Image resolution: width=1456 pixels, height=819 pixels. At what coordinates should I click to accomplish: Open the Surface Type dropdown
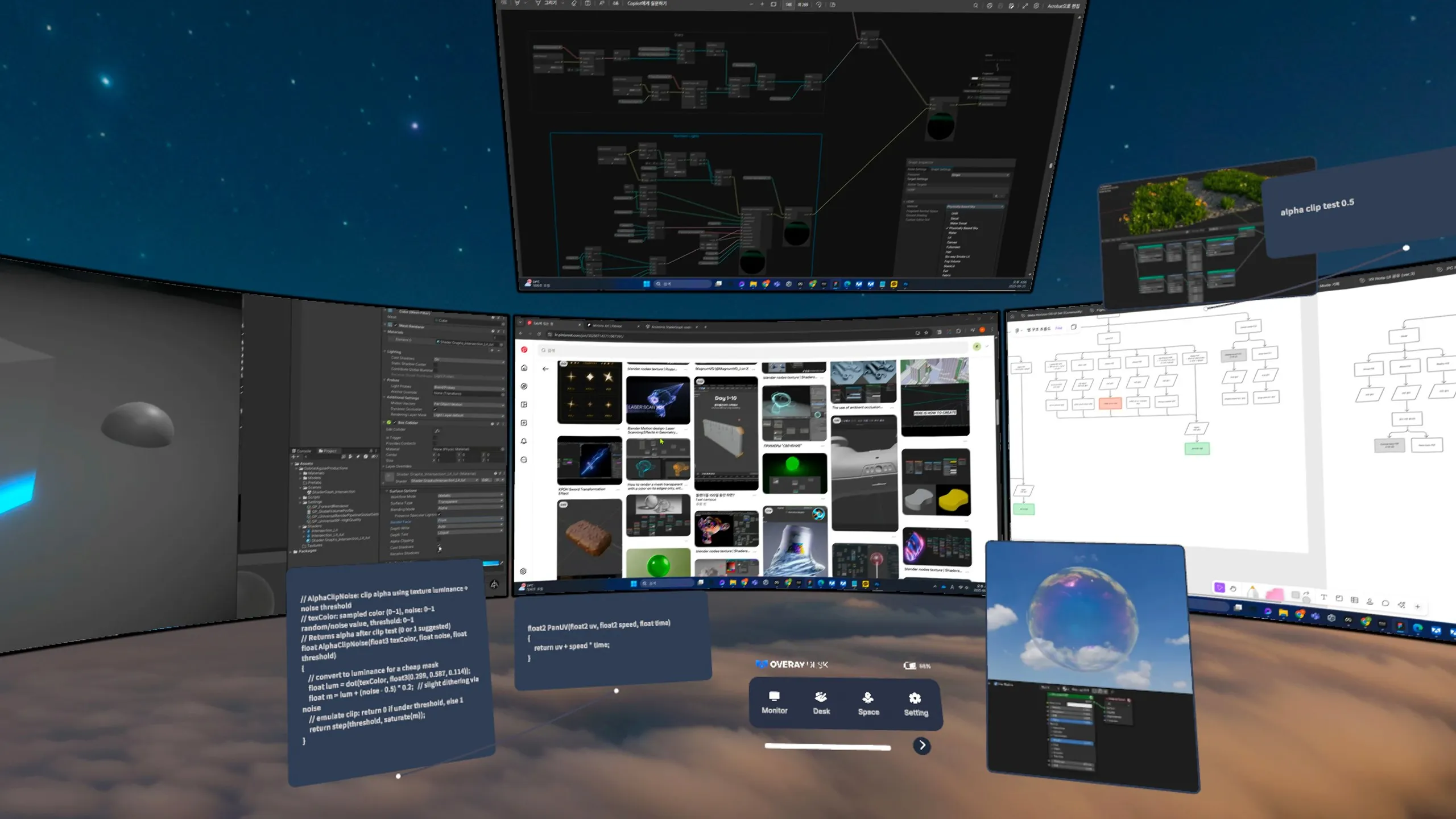pyautogui.click(x=470, y=502)
